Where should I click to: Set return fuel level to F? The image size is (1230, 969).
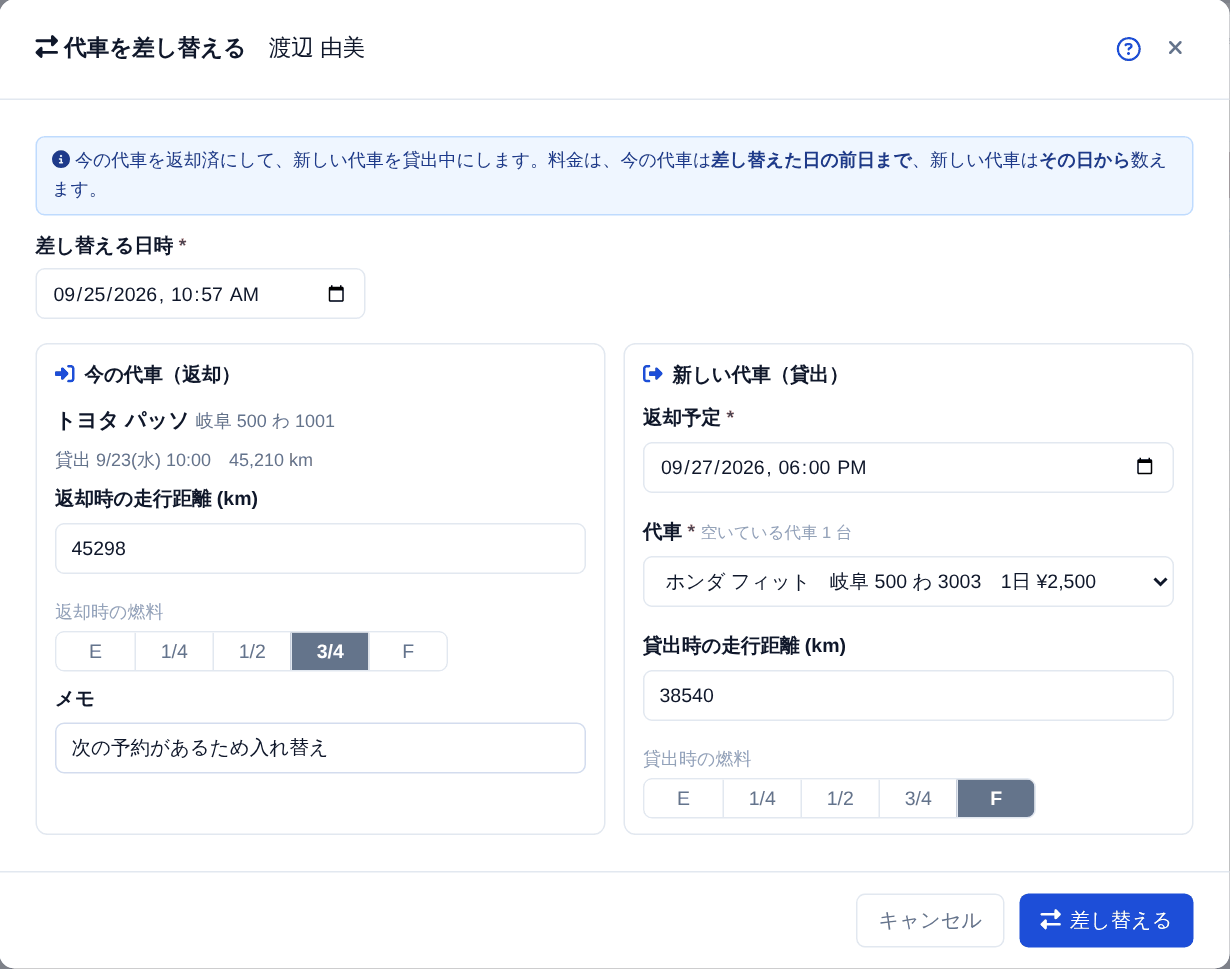[x=408, y=651]
